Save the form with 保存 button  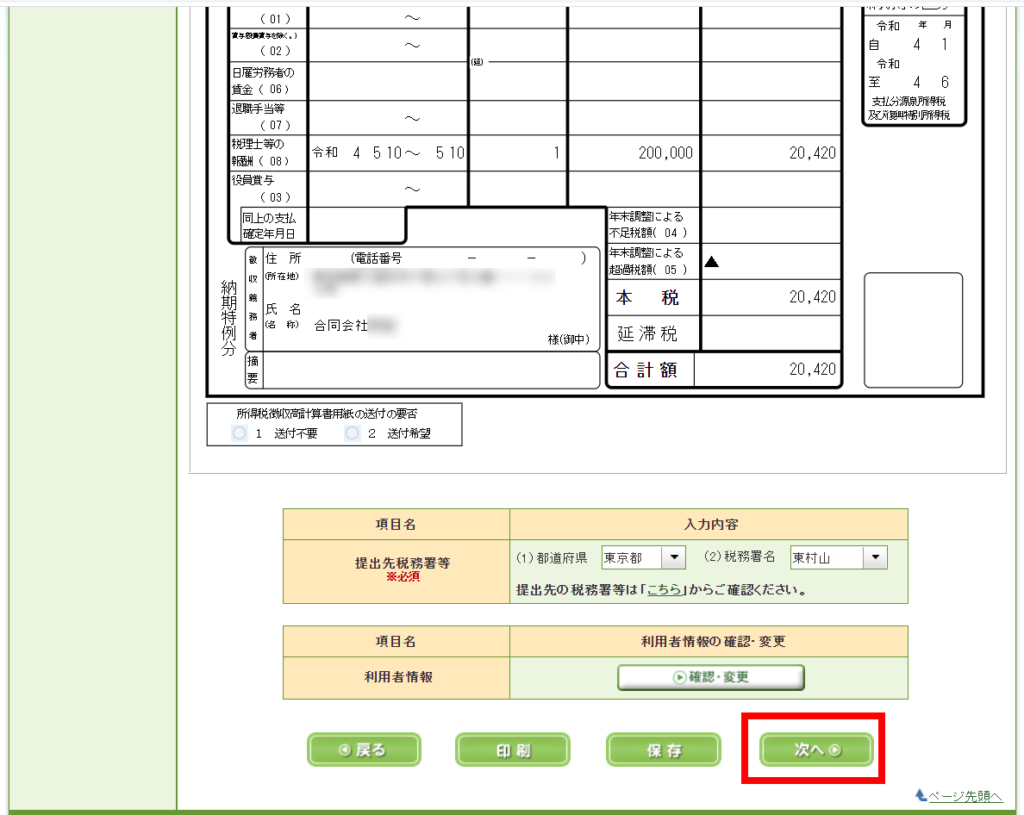tap(663, 750)
